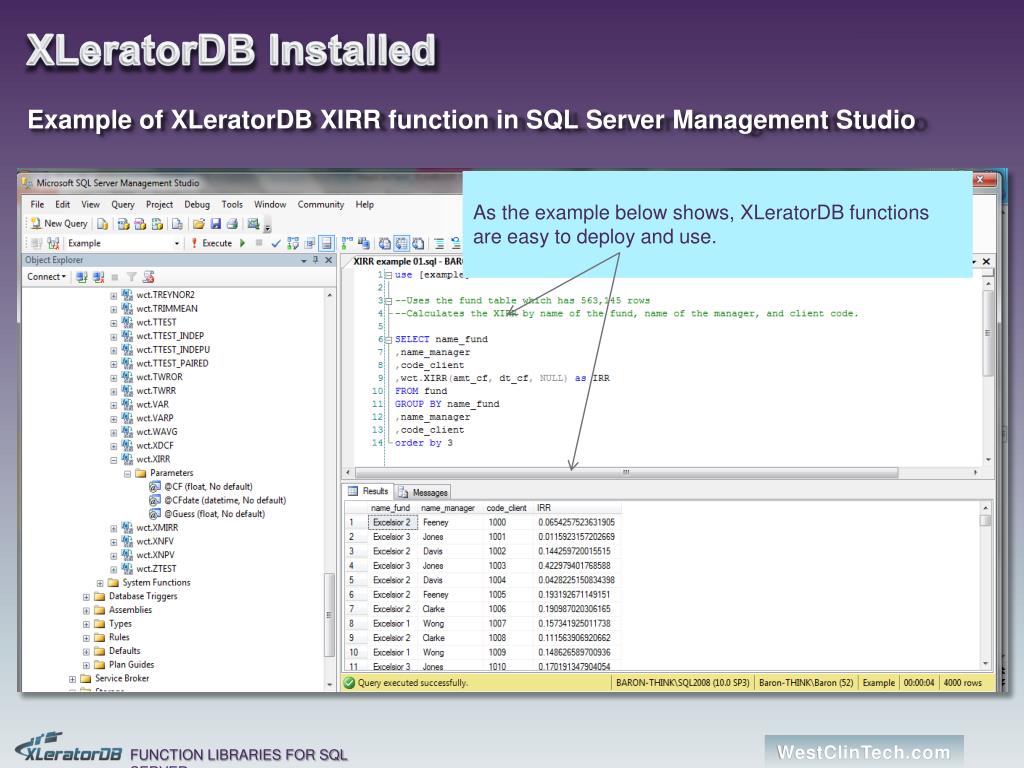
Task: Click the Analysis Services XMLA Query icon
Action: 157,224
